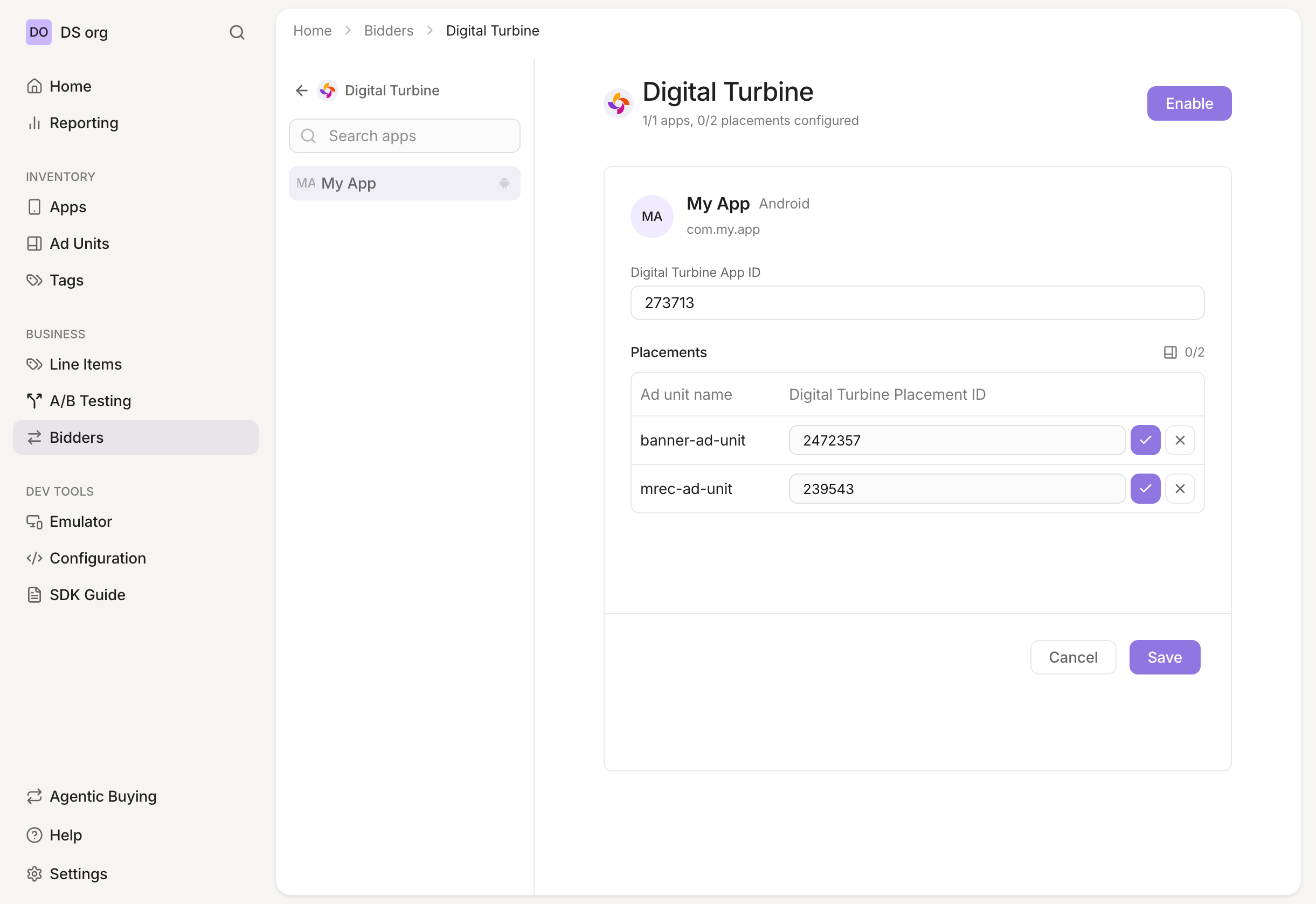Clear mrec-ad-unit placement ID with X
This screenshot has width=1316, height=904.
pyautogui.click(x=1180, y=488)
